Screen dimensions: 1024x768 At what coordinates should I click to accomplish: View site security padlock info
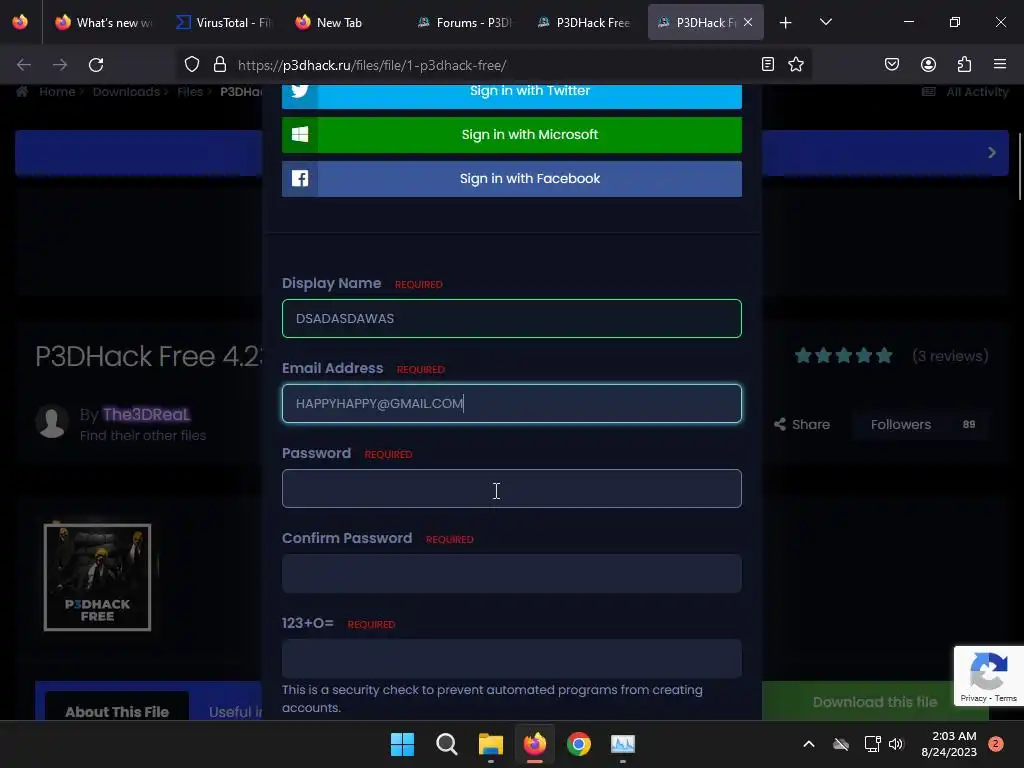(220, 65)
